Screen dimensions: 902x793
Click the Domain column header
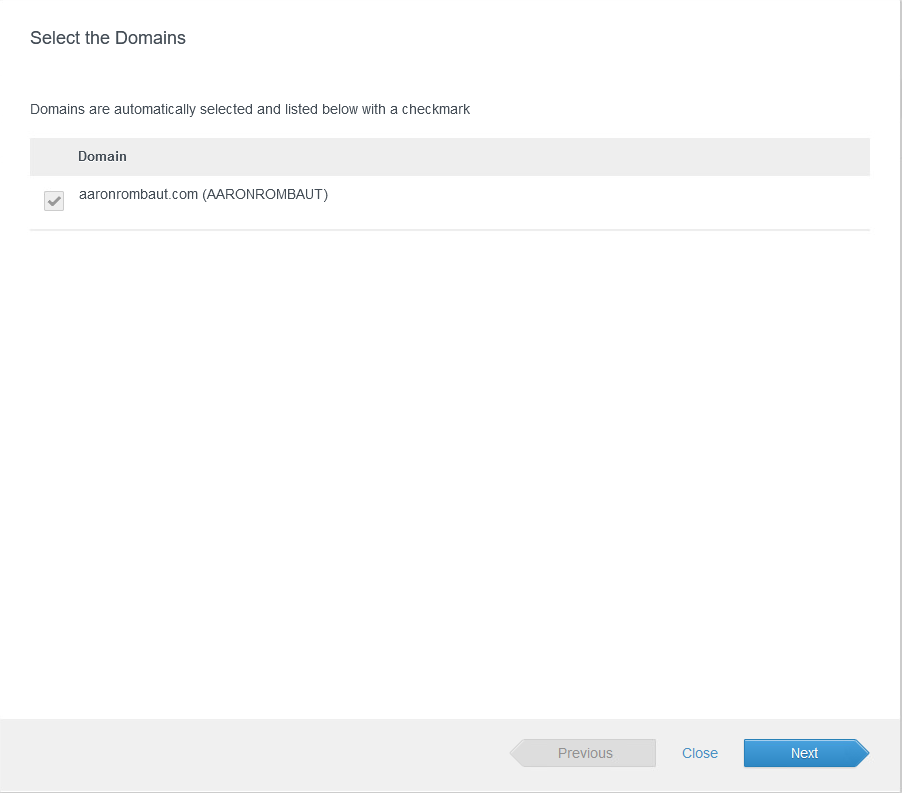pos(102,157)
